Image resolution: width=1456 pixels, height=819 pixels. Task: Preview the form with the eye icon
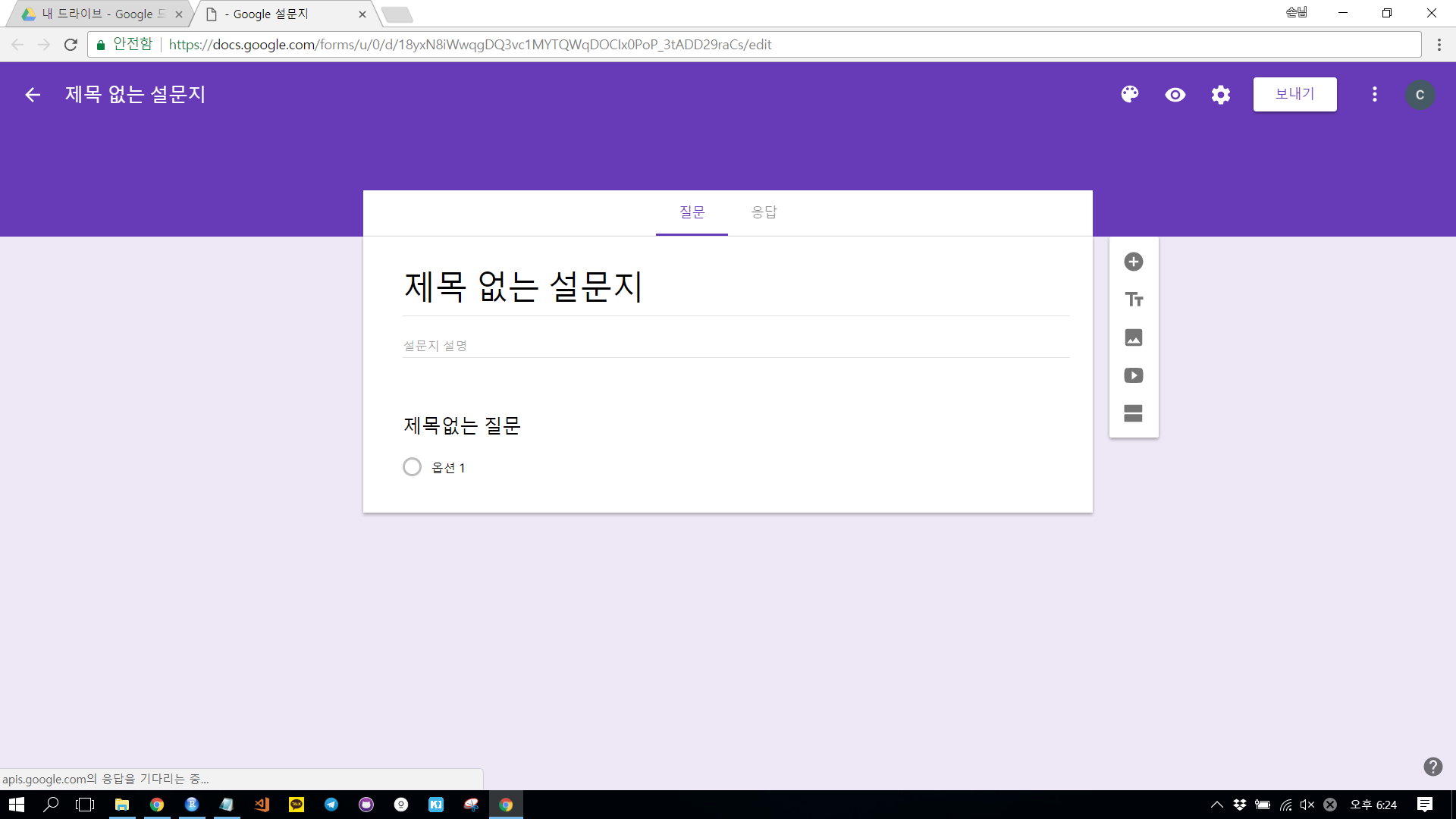click(x=1175, y=95)
